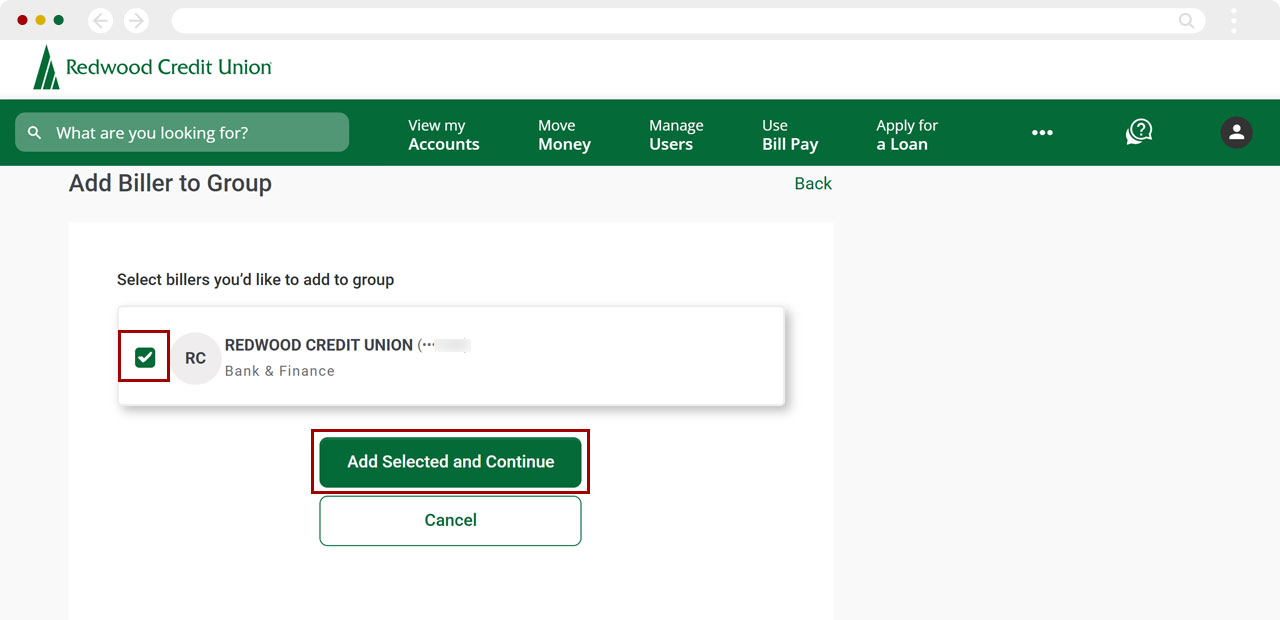This screenshot has width=1280, height=620.
Task: Open the ellipsis more-options menu in the navbar
Action: pyautogui.click(x=1042, y=132)
